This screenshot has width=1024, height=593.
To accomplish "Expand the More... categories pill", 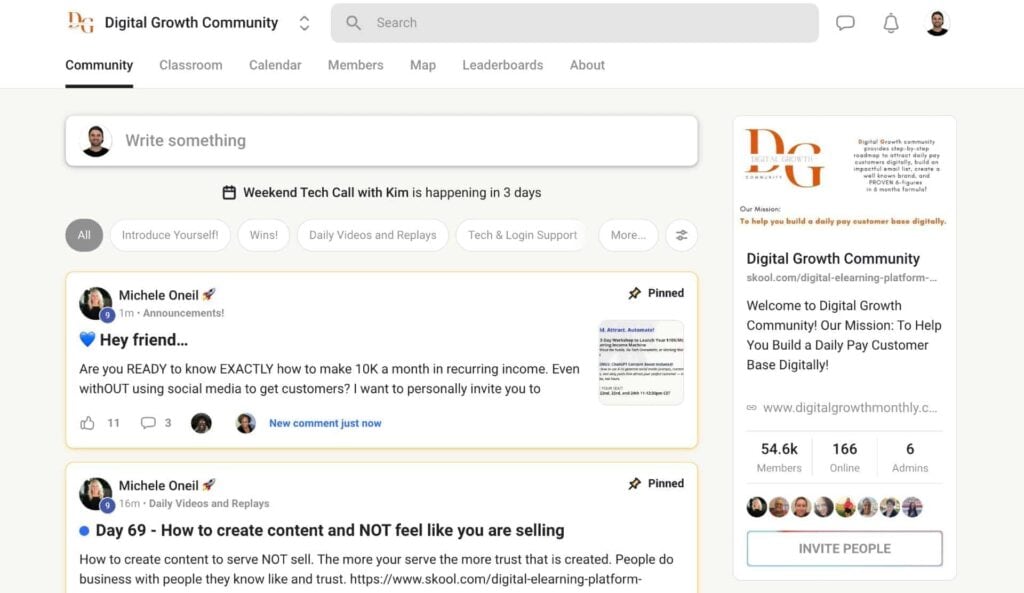I will [628, 235].
